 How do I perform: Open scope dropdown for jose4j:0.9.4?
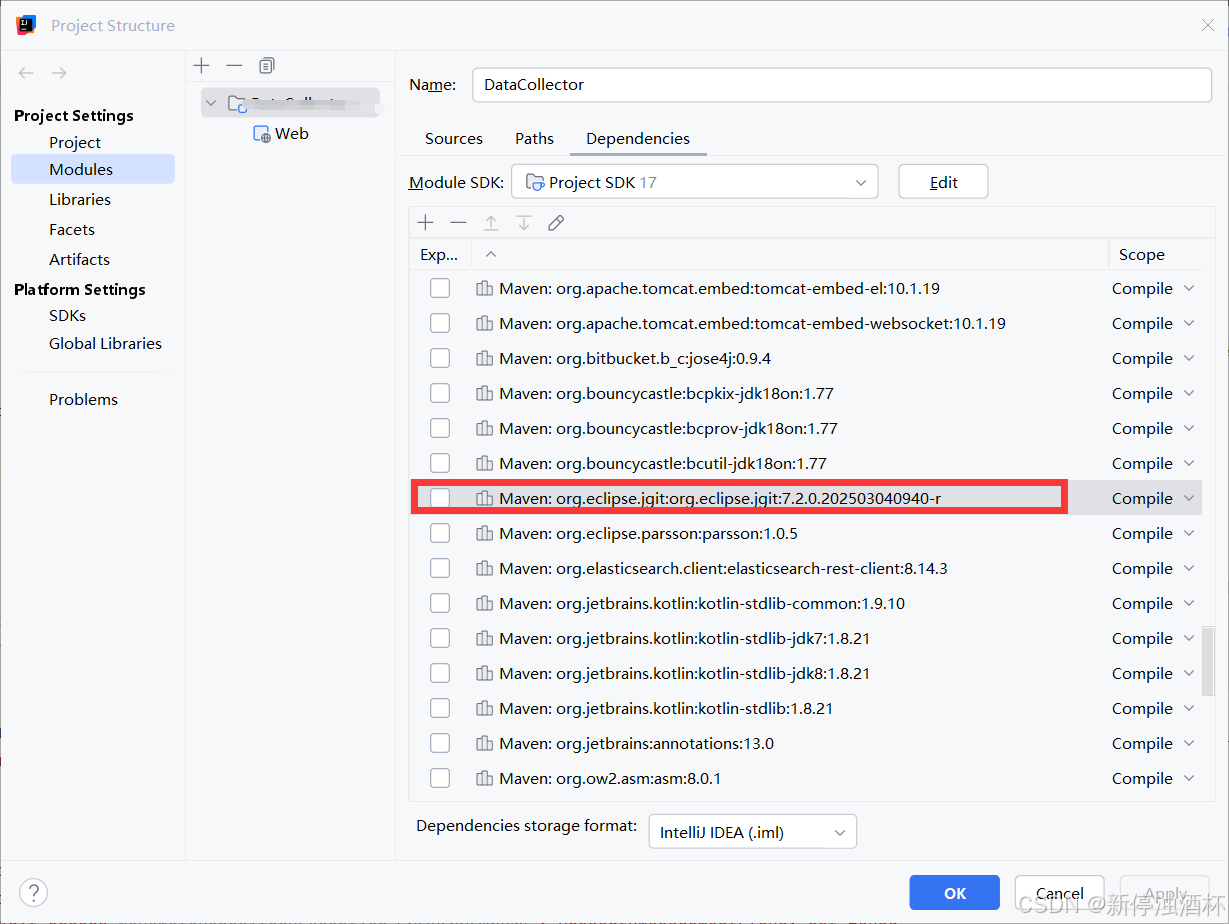point(1189,358)
